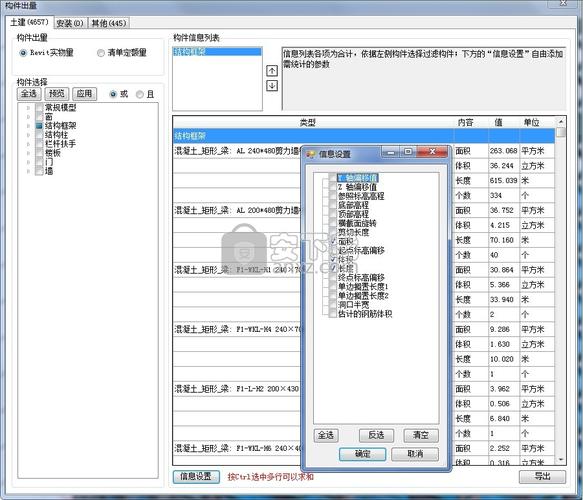The image size is (583, 500).
Task: Tick the 单边搁置长度1 checkbox
Action: 333,287
